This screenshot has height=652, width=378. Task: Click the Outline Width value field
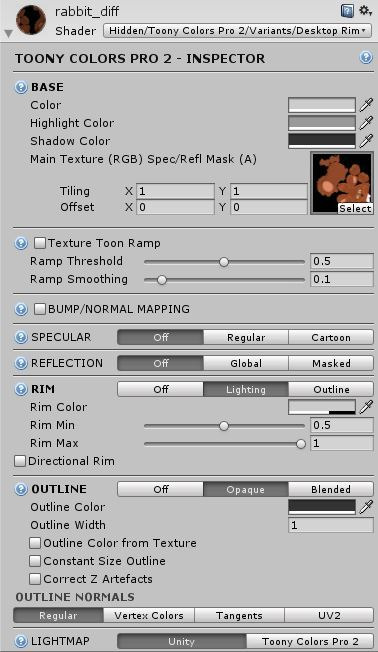[x=331, y=525]
